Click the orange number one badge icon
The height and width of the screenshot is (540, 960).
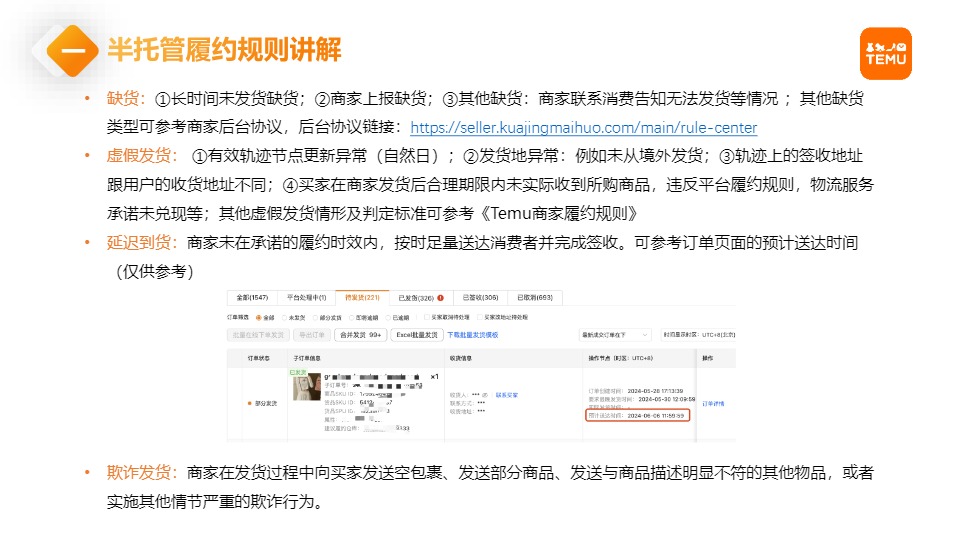coord(71,49)
